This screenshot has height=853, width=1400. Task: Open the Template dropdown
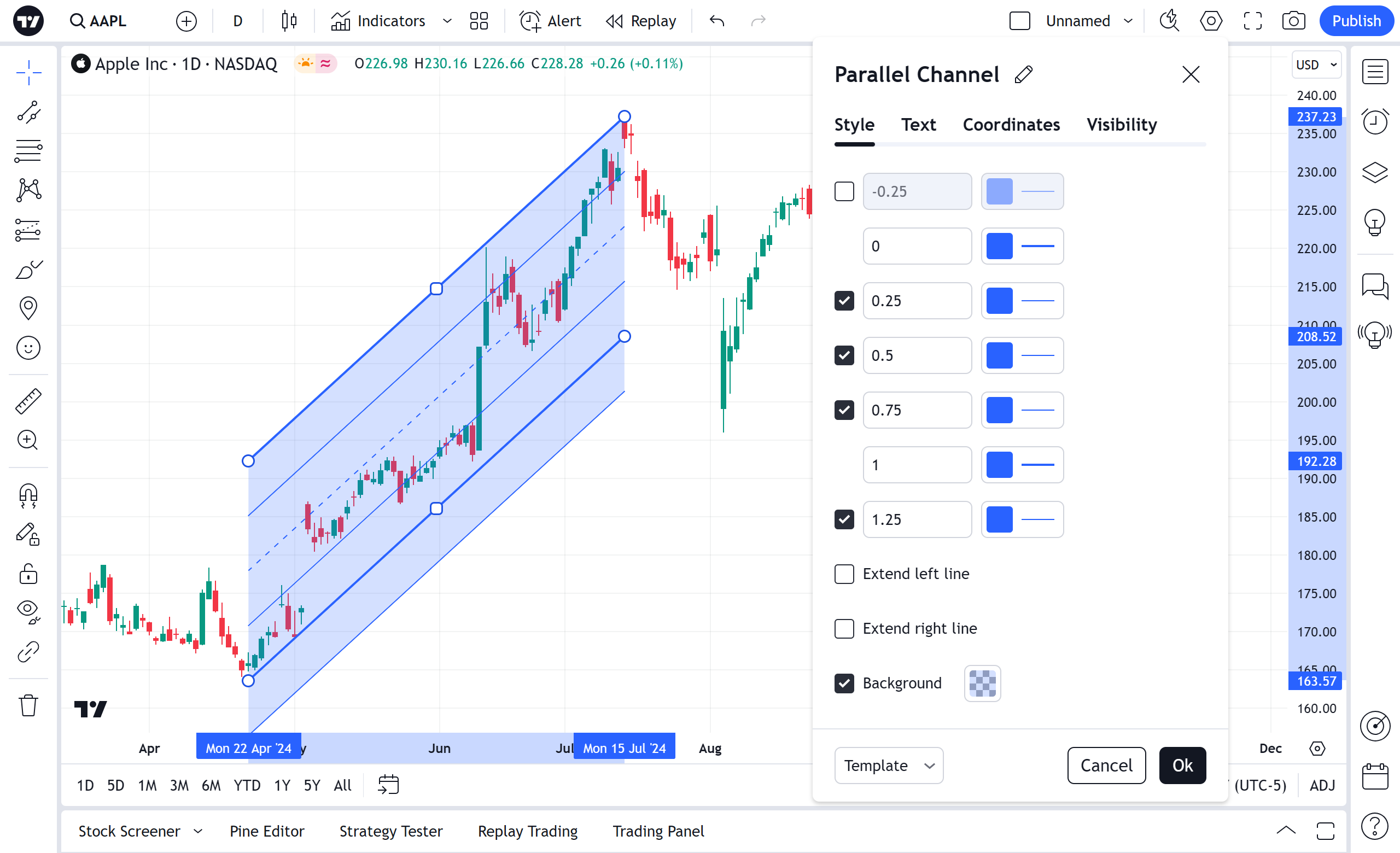click(x=888, y=766)
